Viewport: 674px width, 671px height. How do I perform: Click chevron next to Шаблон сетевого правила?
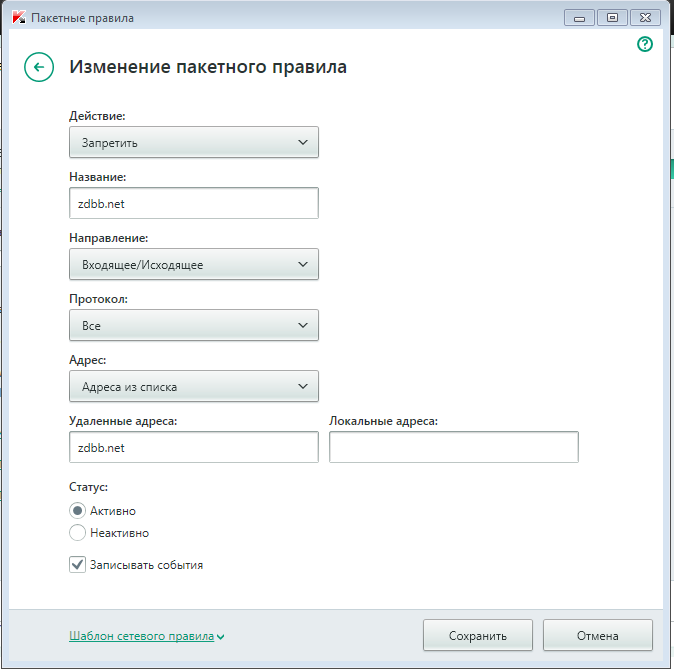pyautogui.click(x=220, y=636)
